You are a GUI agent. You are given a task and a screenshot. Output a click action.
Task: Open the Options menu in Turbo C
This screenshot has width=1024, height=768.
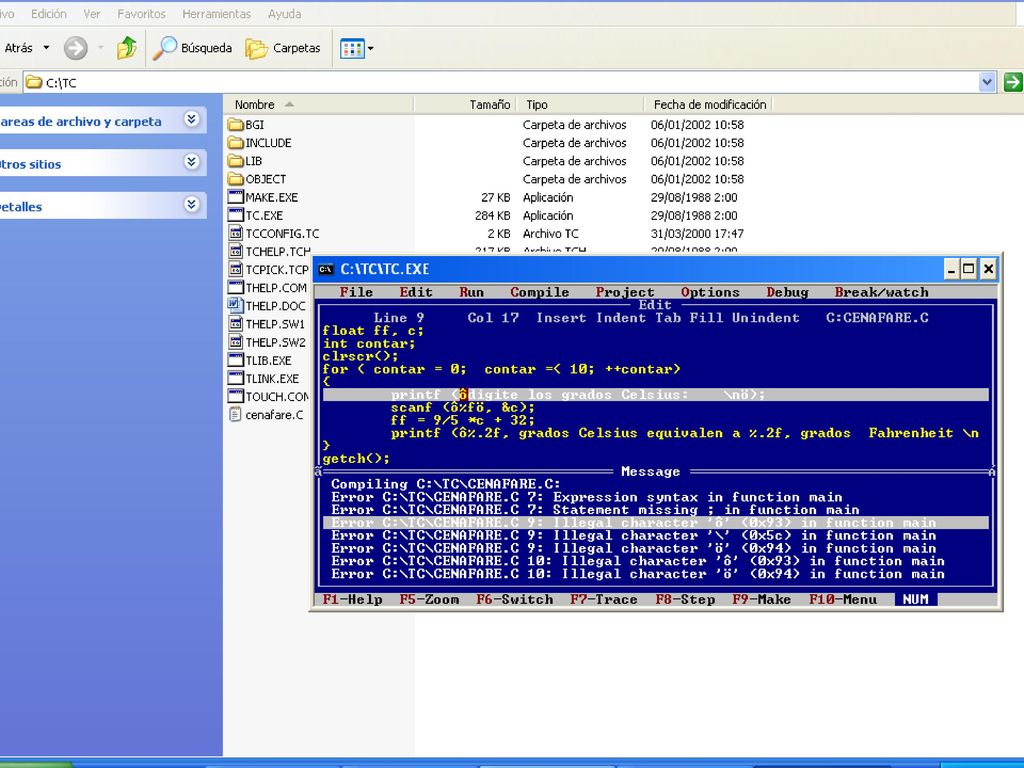[x=711, y=293]
